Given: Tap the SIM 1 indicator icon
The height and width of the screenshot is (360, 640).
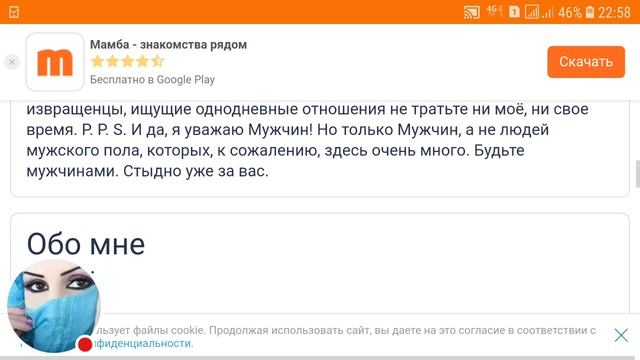Looking at the screenshot, I should point(514,12).
